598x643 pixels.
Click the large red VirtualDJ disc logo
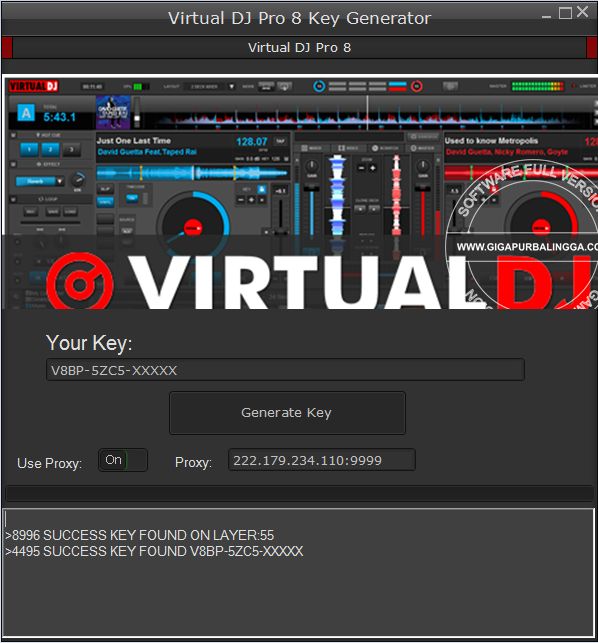[x=80, y=282]
